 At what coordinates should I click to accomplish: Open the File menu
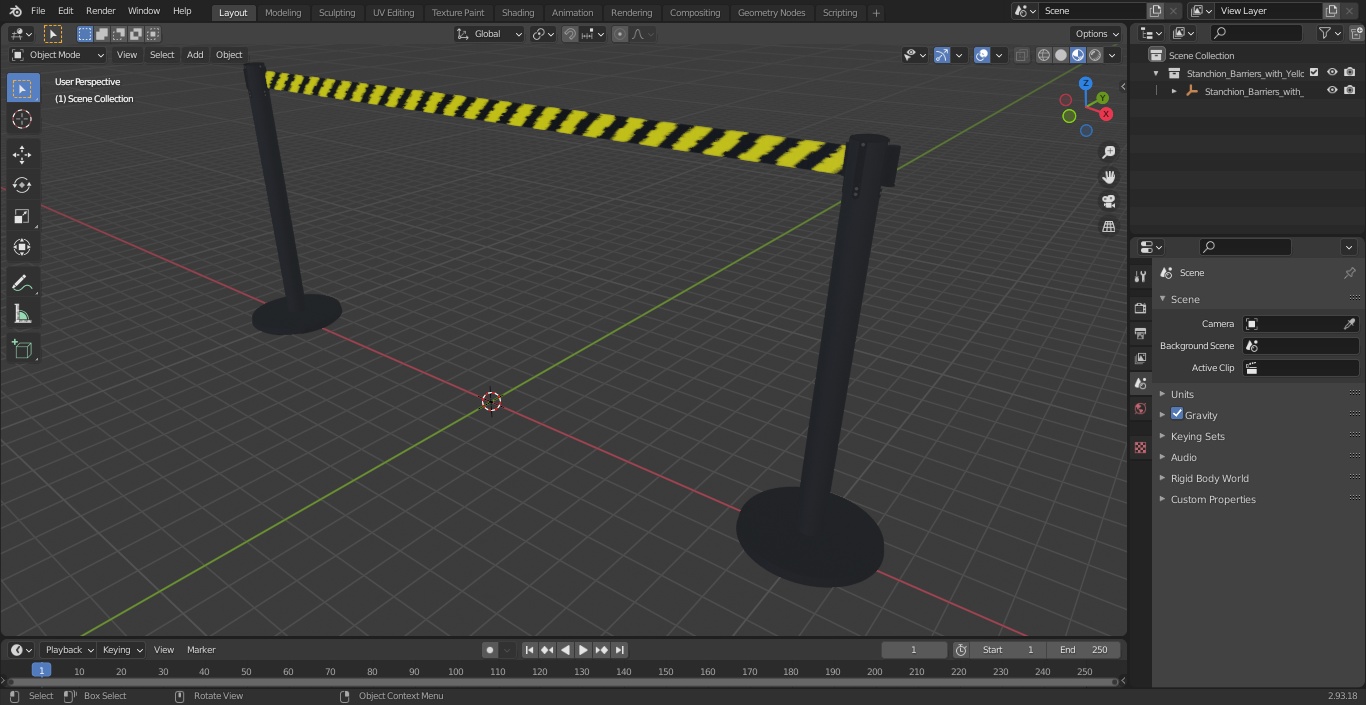point(38,11)
